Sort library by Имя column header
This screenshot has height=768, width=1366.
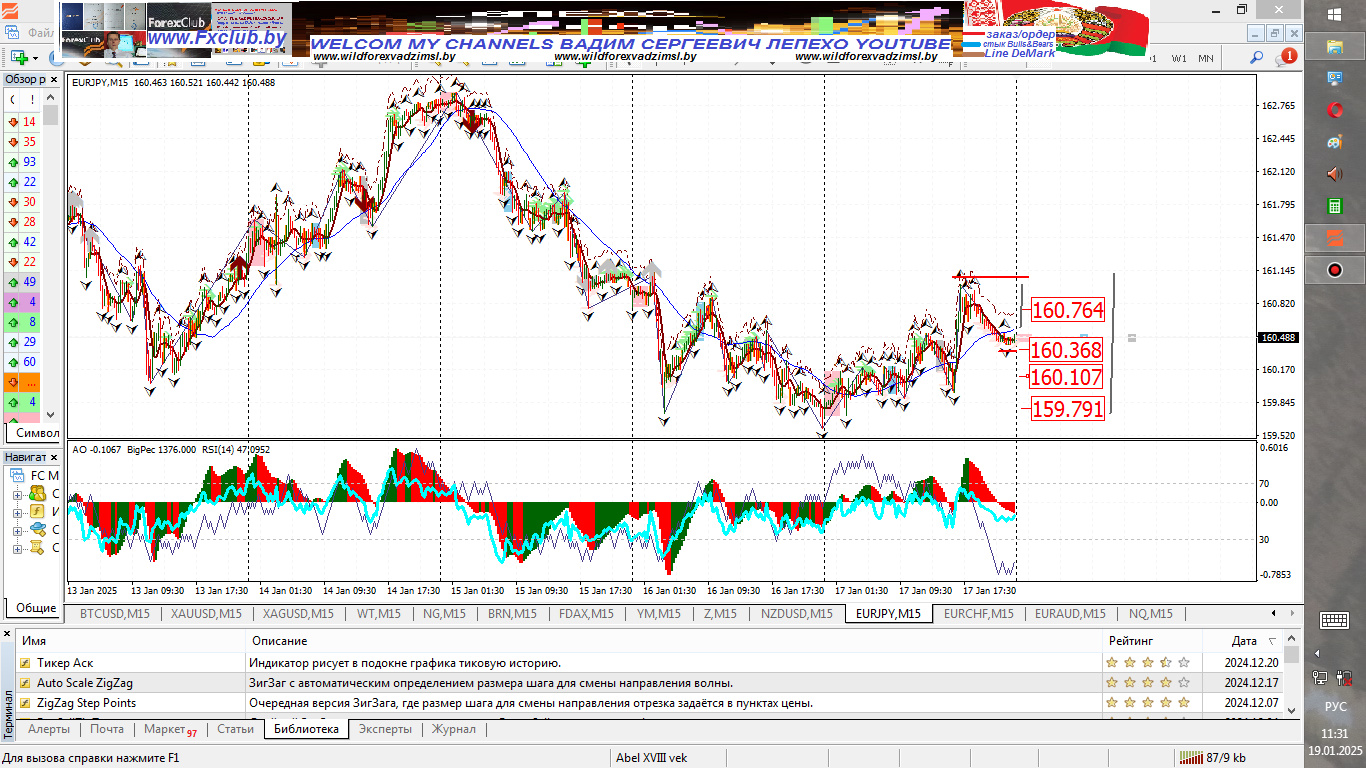point(130,641)
